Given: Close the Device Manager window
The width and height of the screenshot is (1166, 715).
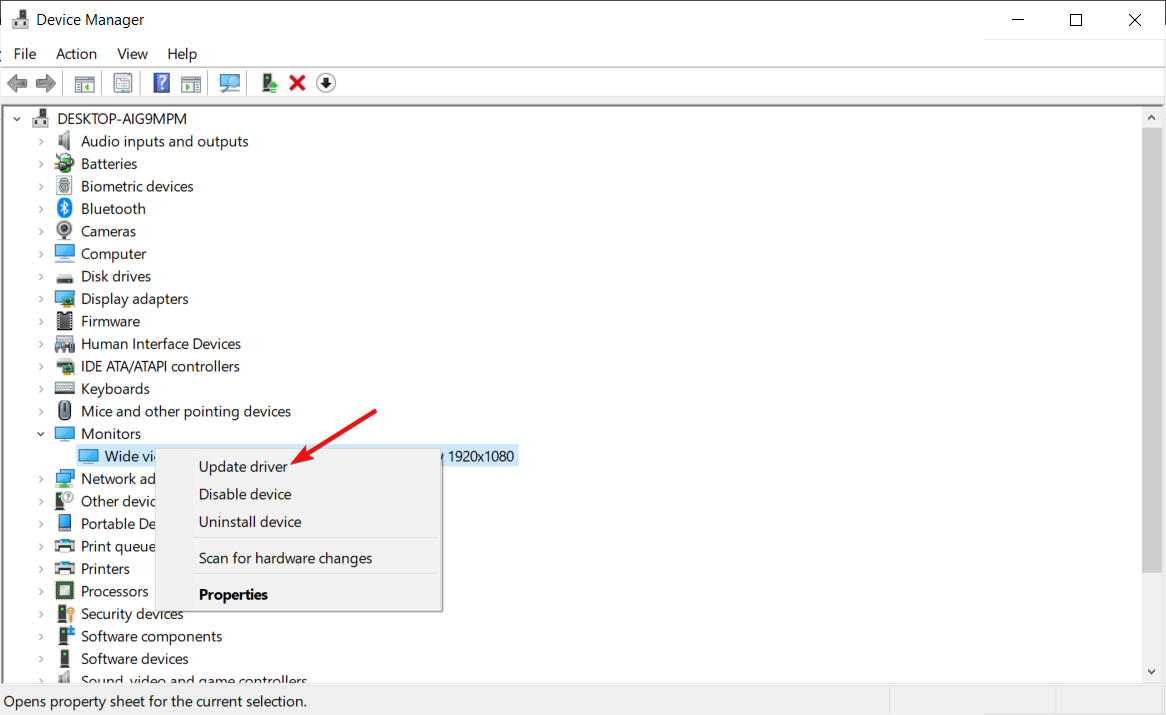Looking at the screenshot, I should 1135,20.
